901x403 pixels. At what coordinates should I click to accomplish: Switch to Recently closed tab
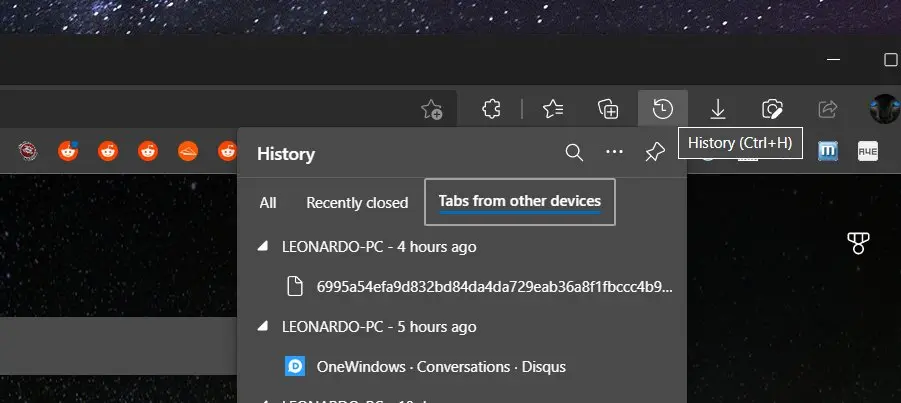tap(357, 202)
